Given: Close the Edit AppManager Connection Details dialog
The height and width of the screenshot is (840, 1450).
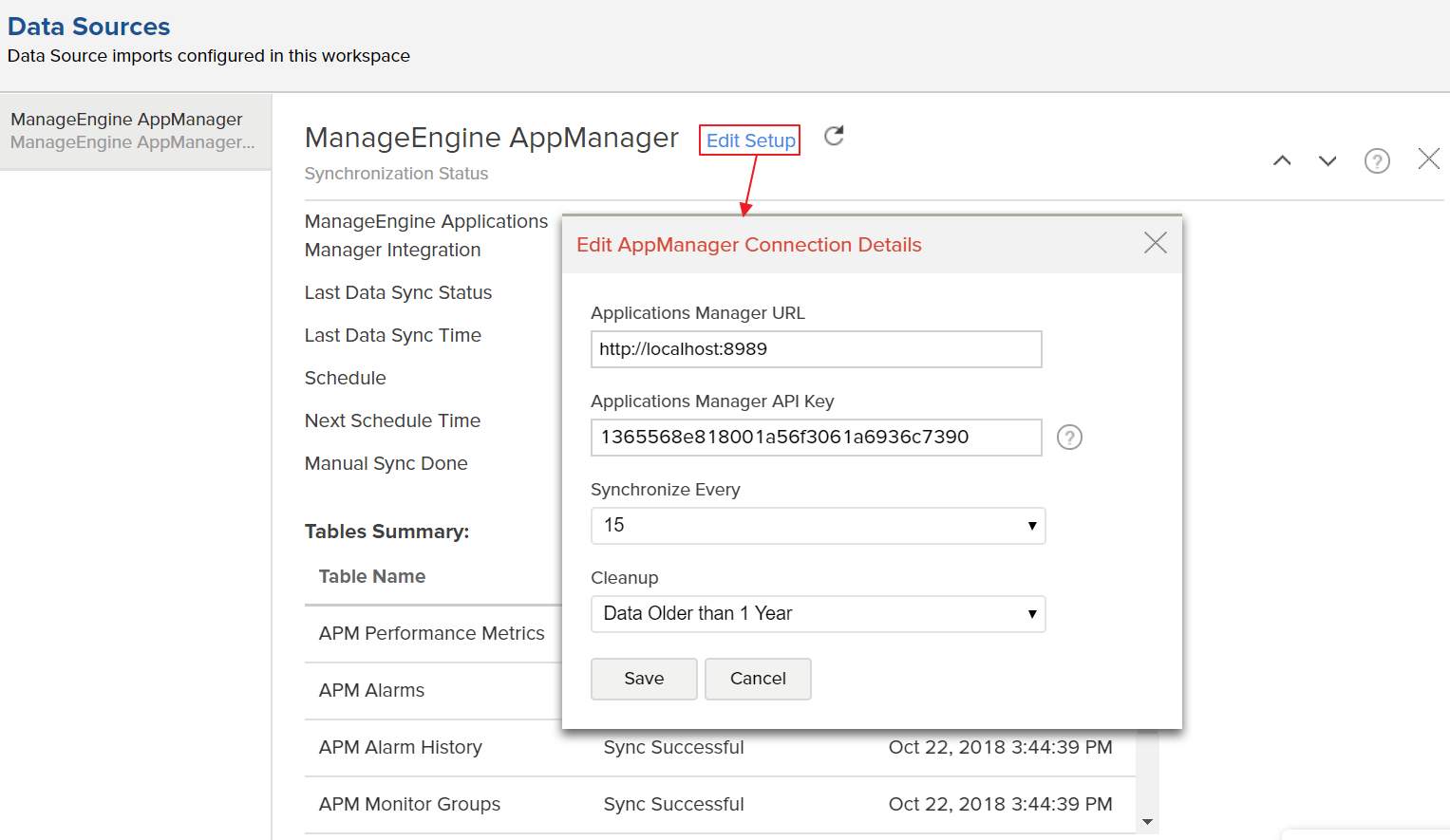Looking at the screenshot, I should tap(1155, 243).
